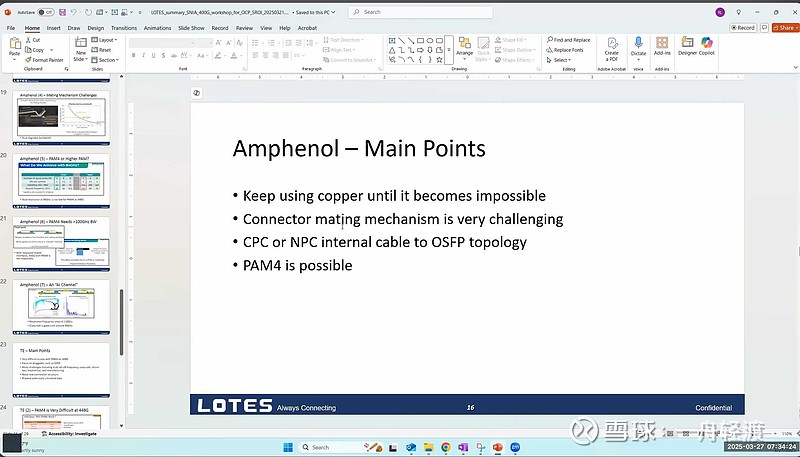Underline the selected text

(154, 55)
